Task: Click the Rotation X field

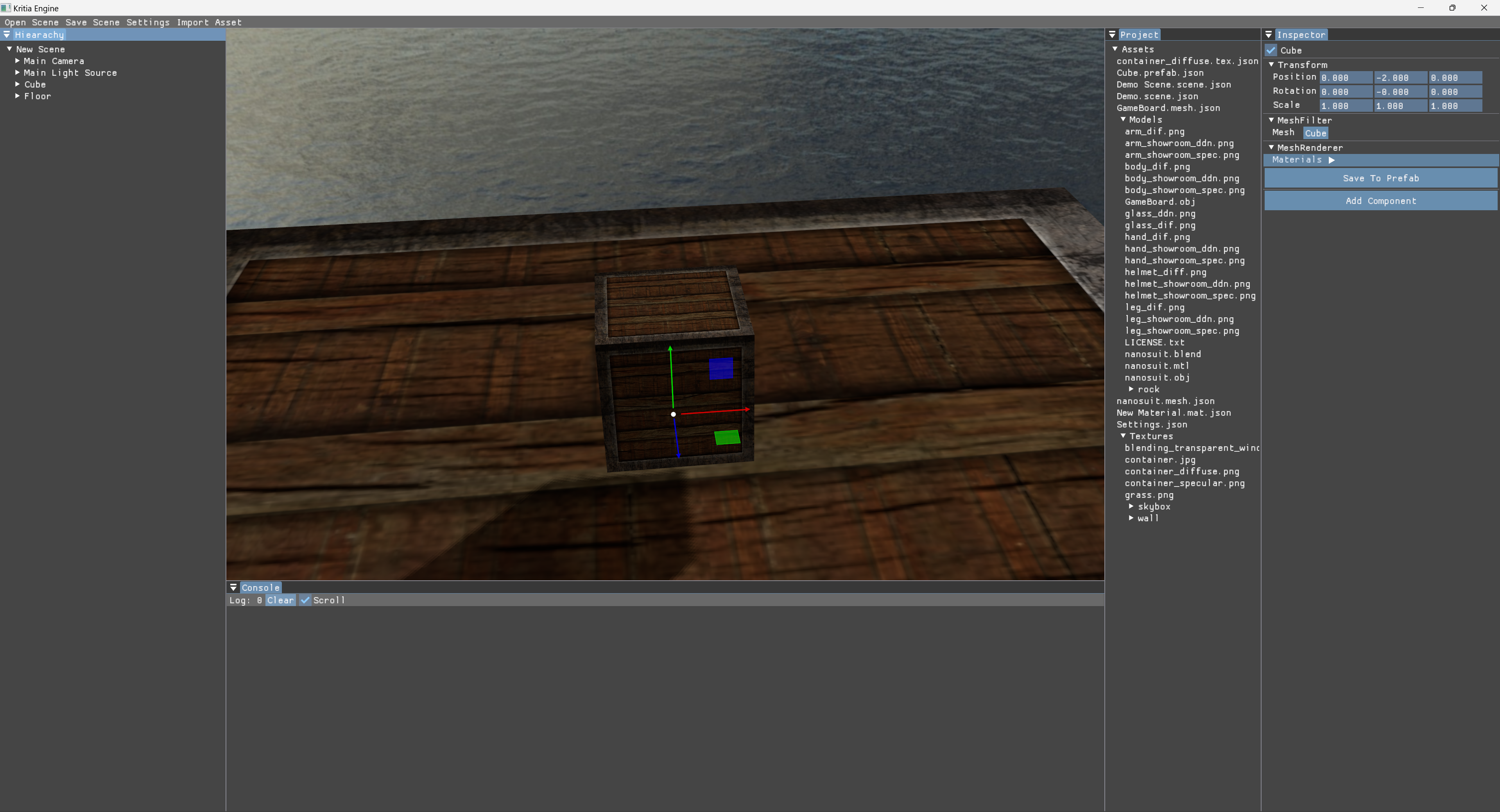Action: pyautogui.click(x=1346, y=92)
